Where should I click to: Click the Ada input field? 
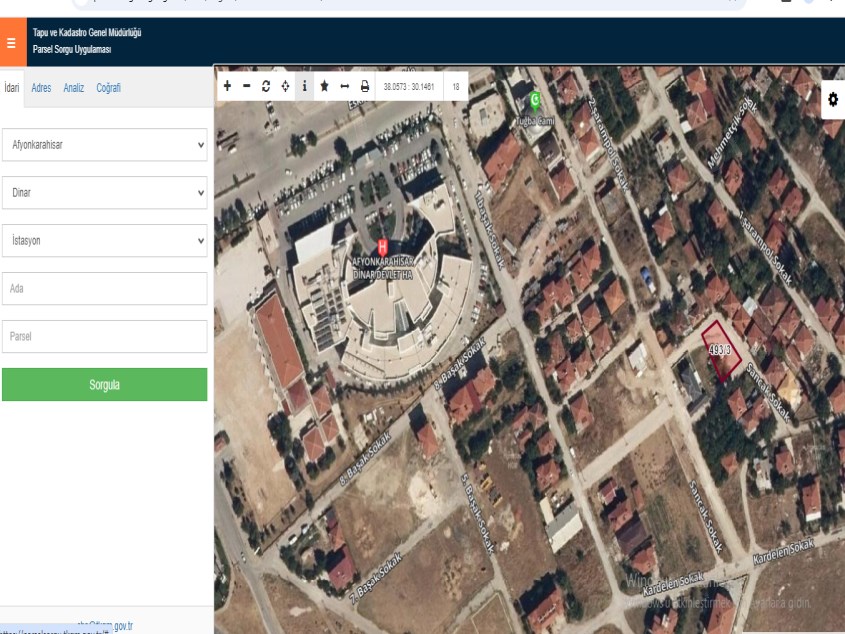(x=104, y=288)
